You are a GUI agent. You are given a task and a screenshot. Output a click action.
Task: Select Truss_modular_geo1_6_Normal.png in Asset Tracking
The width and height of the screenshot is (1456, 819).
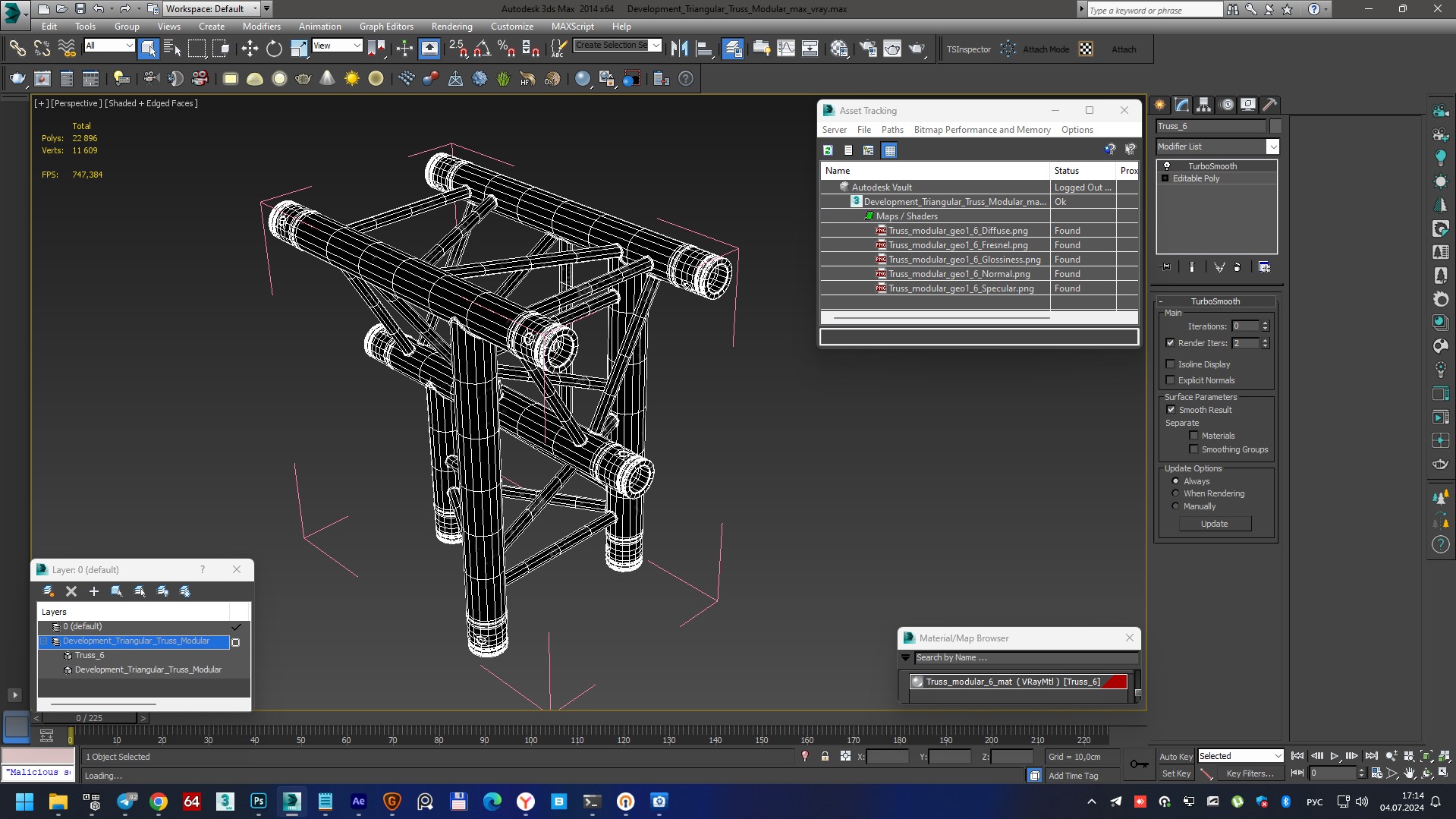click(959, 274)
